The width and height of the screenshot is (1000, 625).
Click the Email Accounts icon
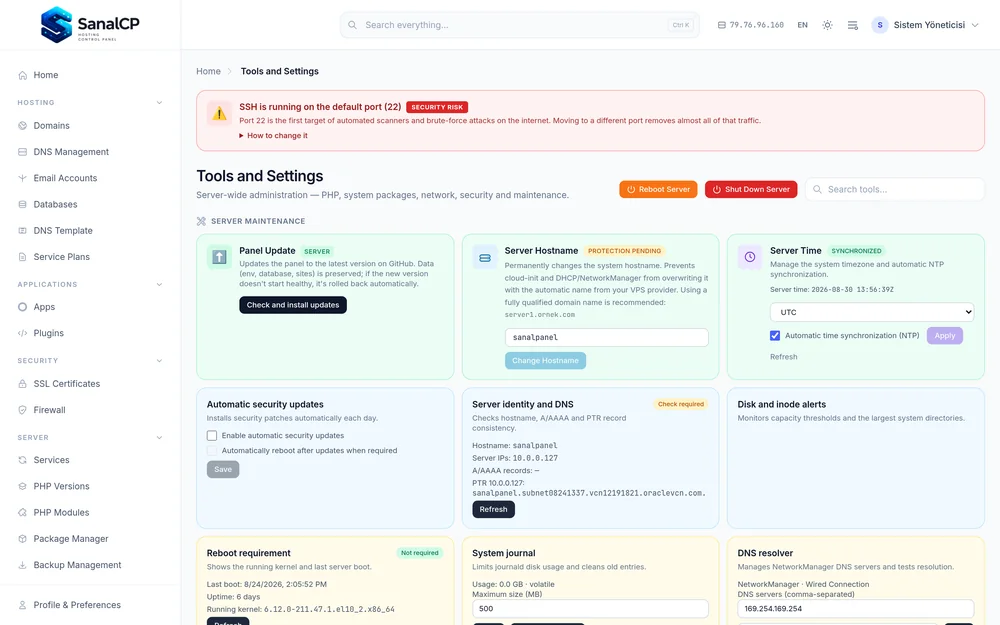tap(22, 178)
